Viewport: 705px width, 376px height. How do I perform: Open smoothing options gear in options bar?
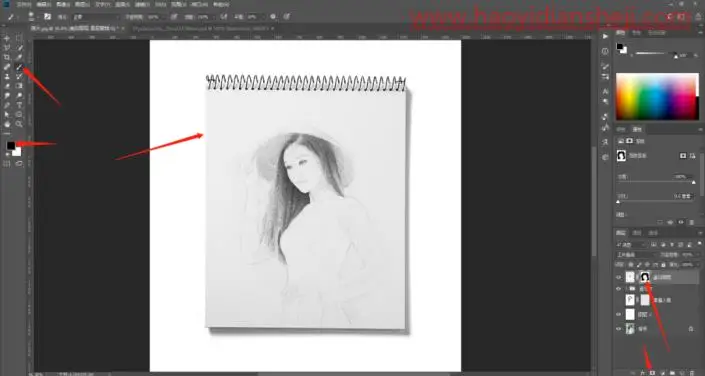[272, 17]
